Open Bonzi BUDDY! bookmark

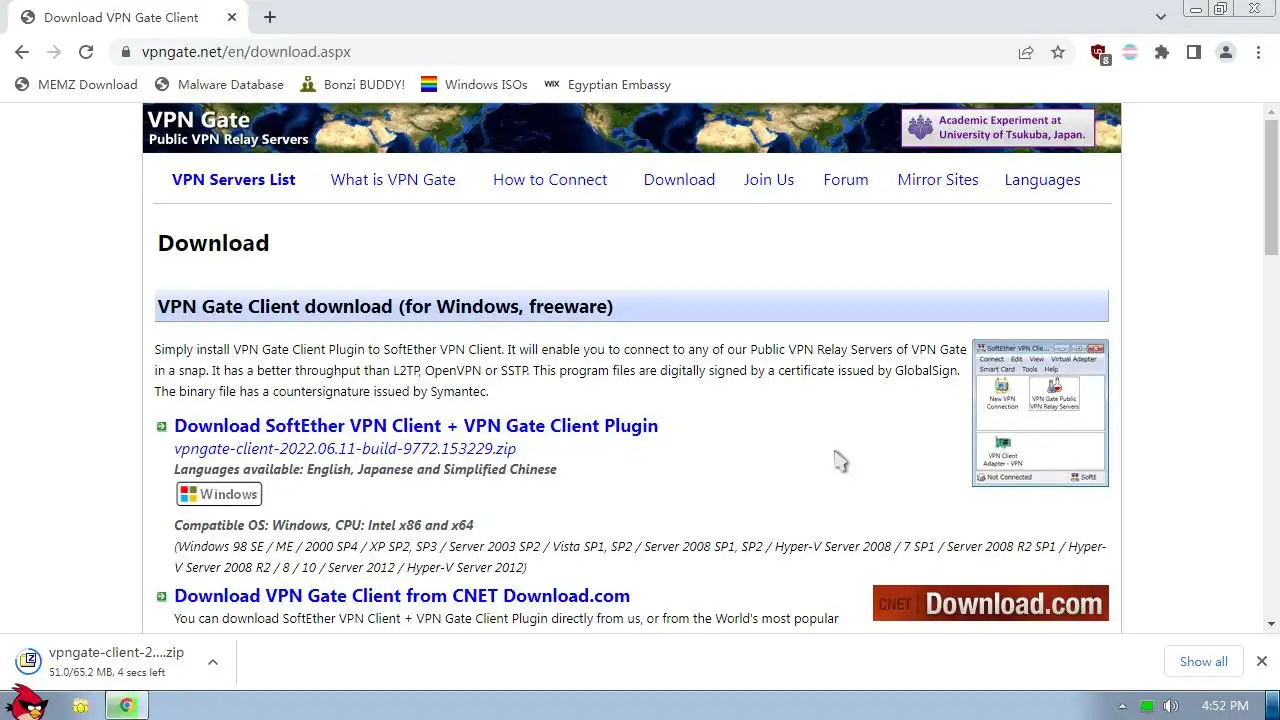(352, 85)
